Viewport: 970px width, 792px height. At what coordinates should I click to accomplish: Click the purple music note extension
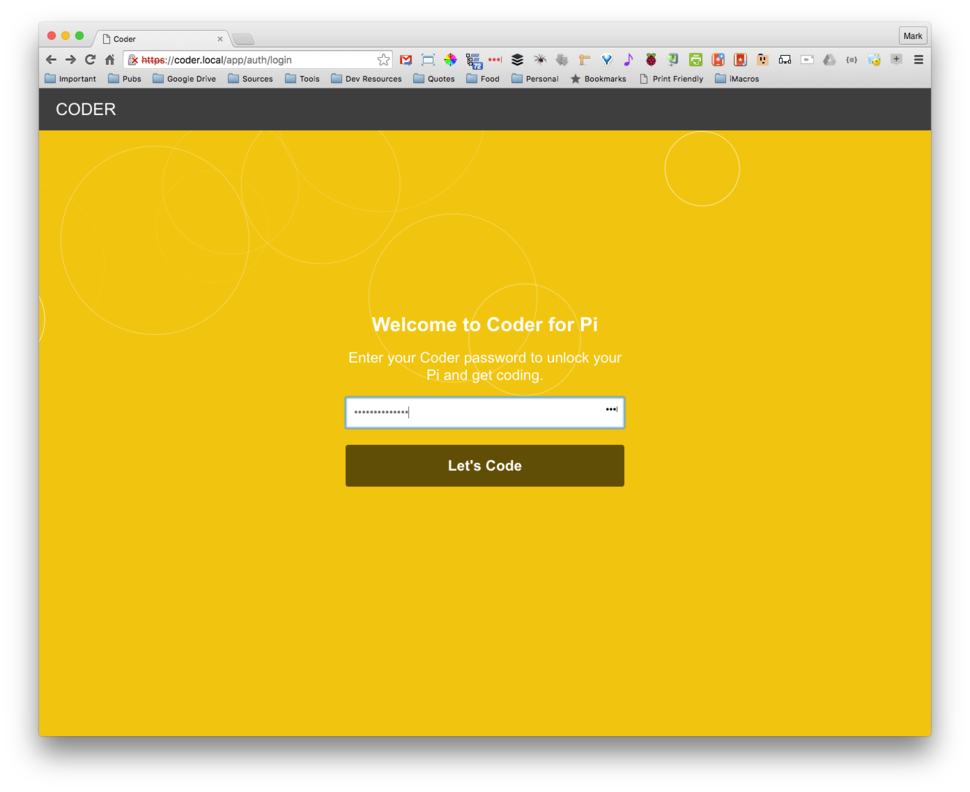coord(629,60)
